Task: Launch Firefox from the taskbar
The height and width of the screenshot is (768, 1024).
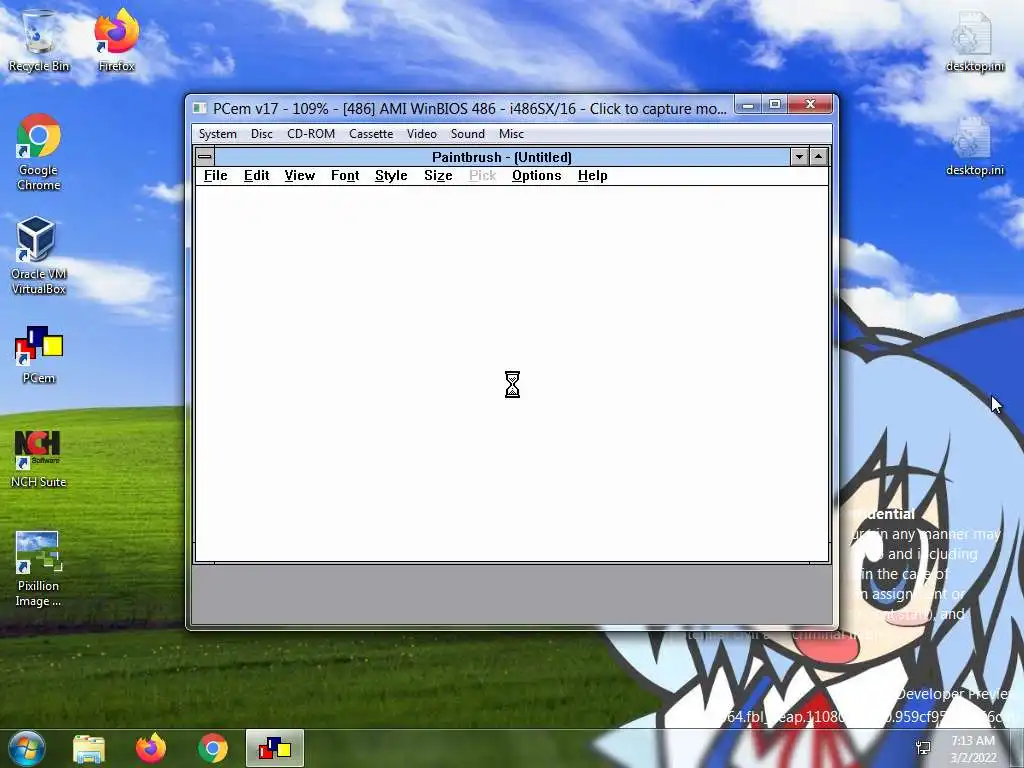Action: (x=151, y=748)
